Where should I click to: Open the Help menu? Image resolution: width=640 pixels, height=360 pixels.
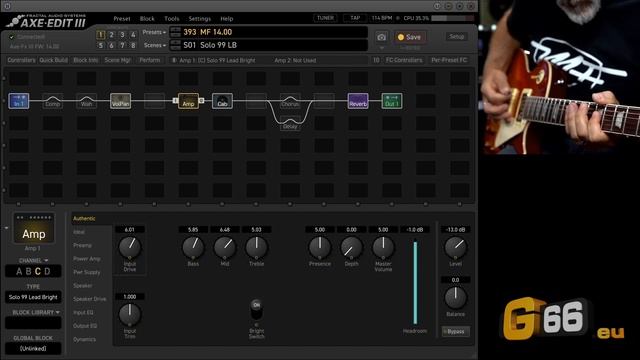[227, 19]
